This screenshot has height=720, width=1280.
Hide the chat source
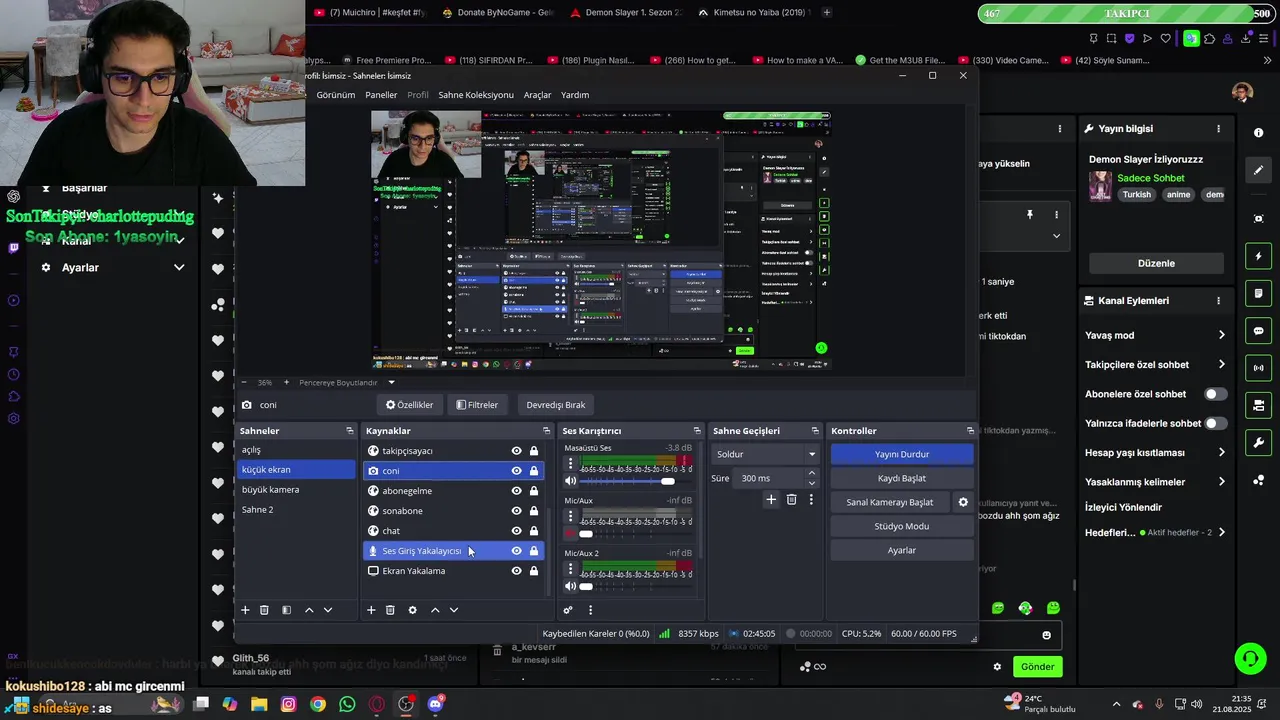pyautogui.click(x=516, y=531)
